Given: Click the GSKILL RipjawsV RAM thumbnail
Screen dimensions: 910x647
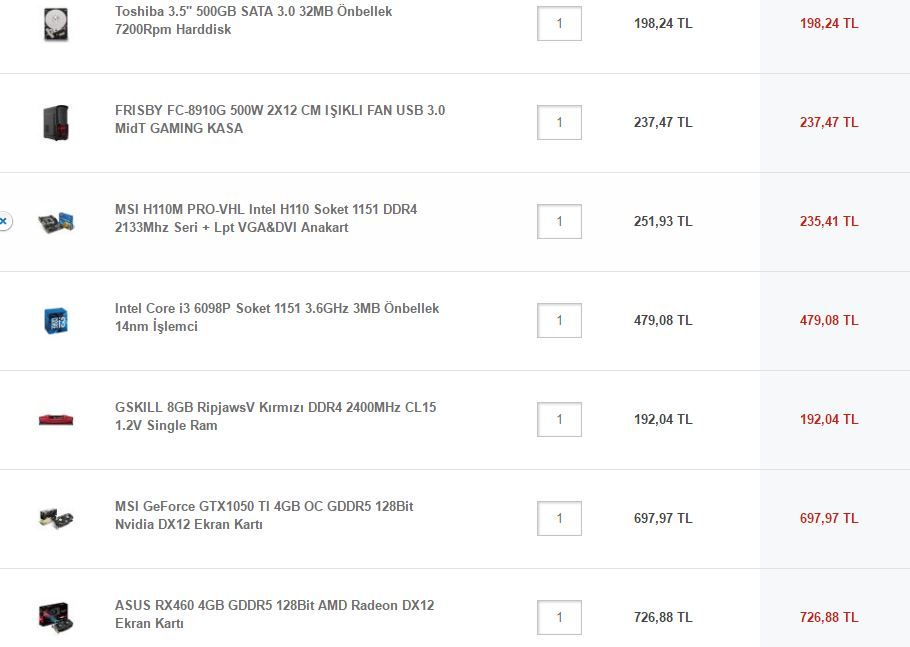Looking at the screenshot, I should coord(56,419).
